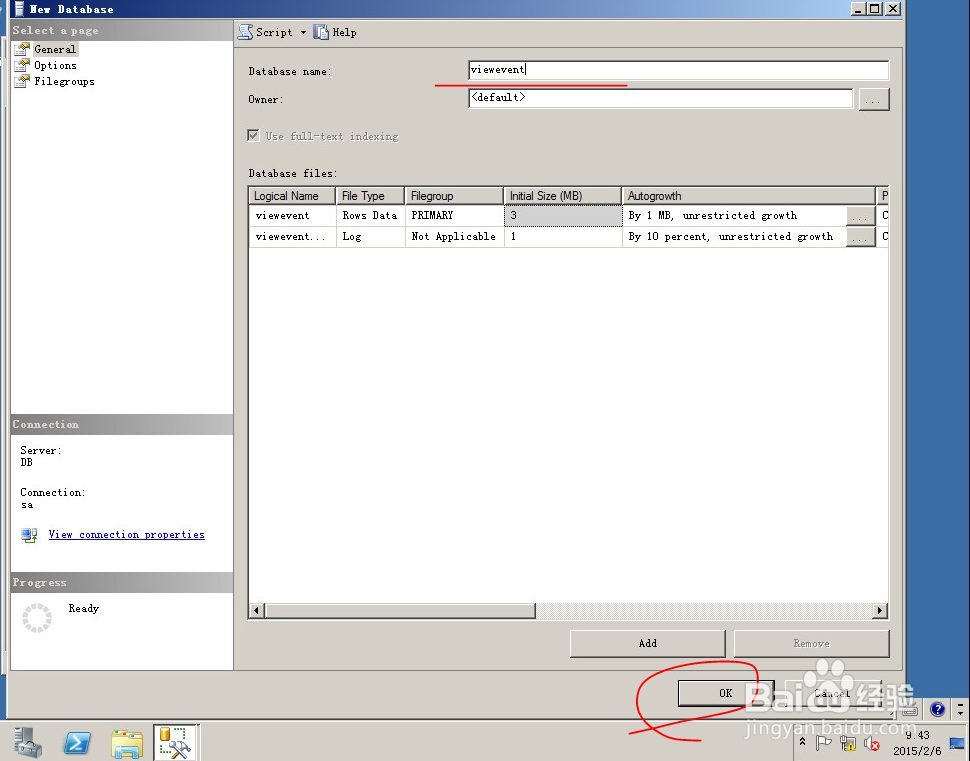970x761 pixels.
Task: Click initial size cell showing 3
Action: (563, 215)
